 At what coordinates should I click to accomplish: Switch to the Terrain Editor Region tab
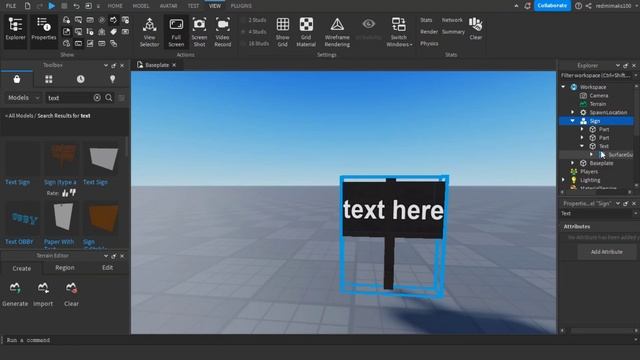pyautogui.click(x=64, y=268)
